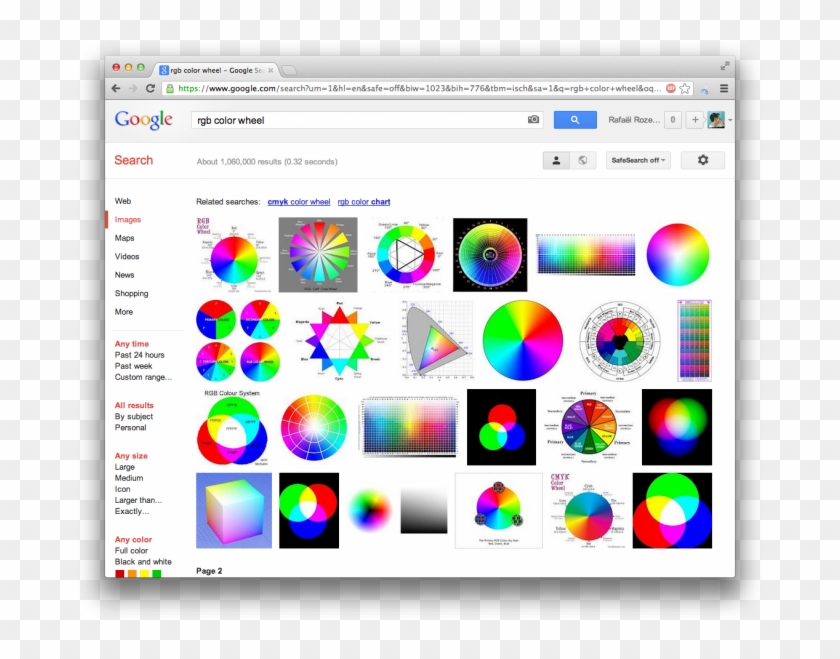Open Custom range... date filter
This screenshot has width=840, height=659.
click(x=144, y=377)
